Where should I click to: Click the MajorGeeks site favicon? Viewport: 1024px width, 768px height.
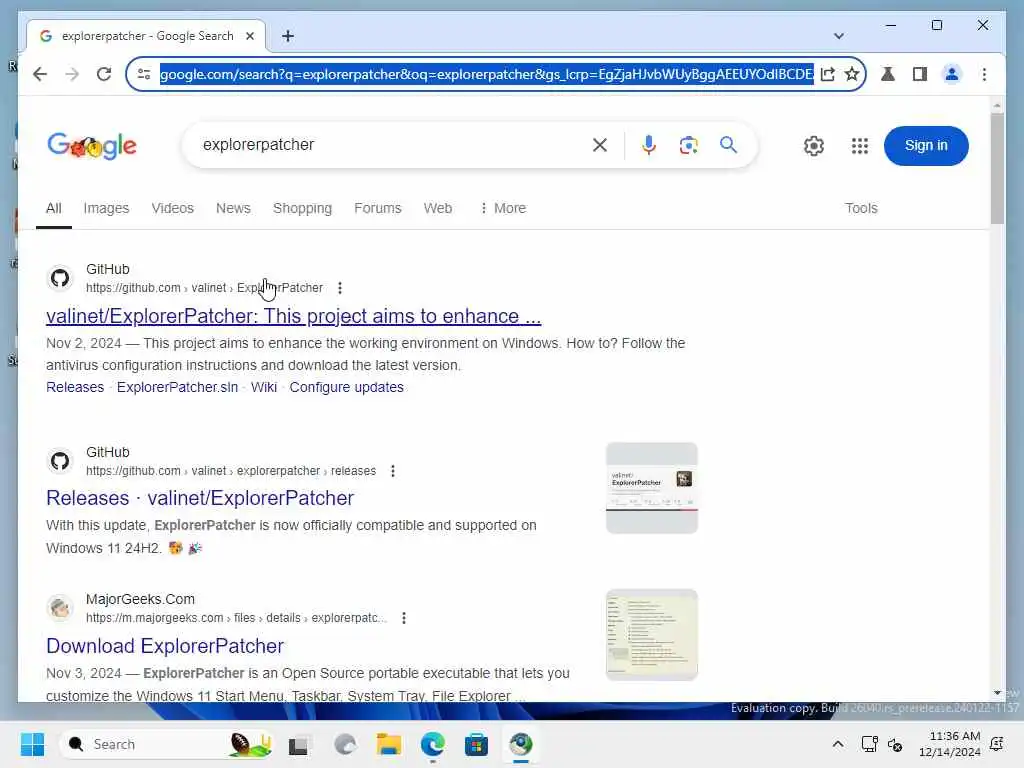[60, 608]
